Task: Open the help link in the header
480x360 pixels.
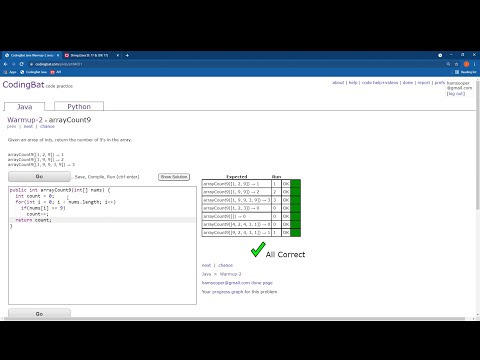Action: tap(353, 83)
